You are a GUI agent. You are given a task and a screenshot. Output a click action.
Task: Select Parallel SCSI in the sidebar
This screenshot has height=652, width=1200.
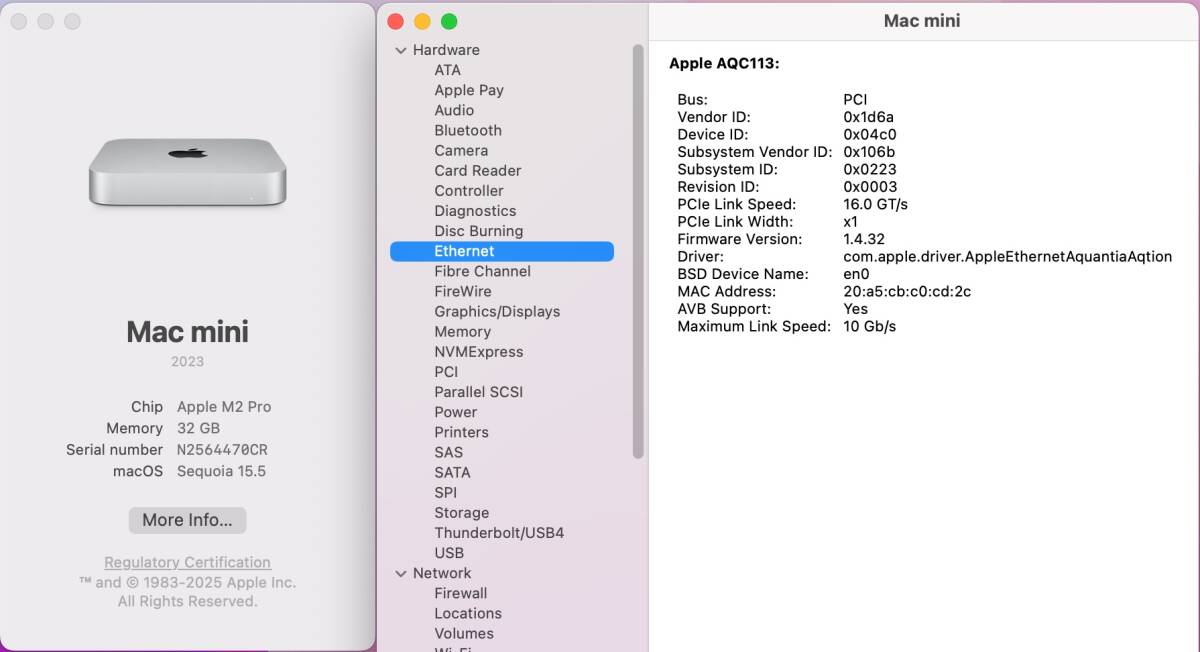pyautogui.click(x=479, y=392)
